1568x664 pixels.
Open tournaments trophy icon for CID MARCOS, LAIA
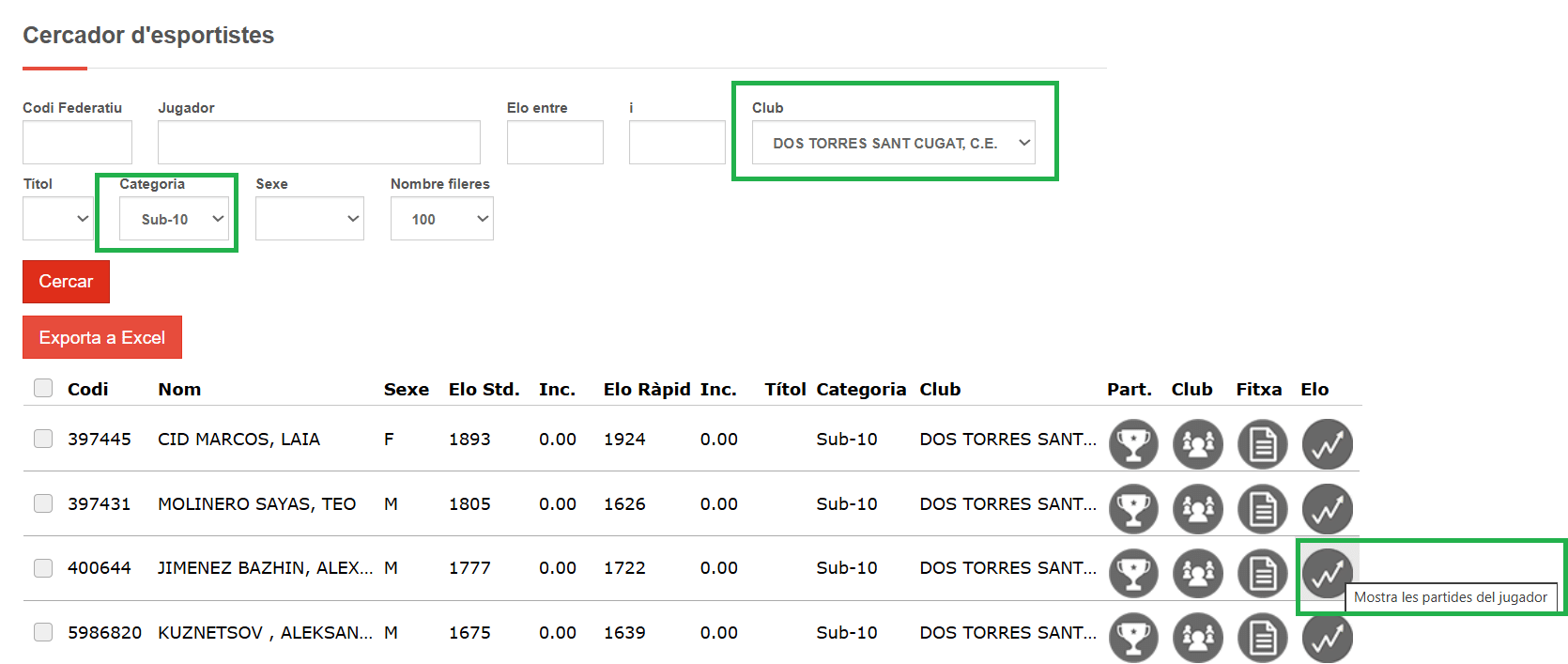(1133, 443)
